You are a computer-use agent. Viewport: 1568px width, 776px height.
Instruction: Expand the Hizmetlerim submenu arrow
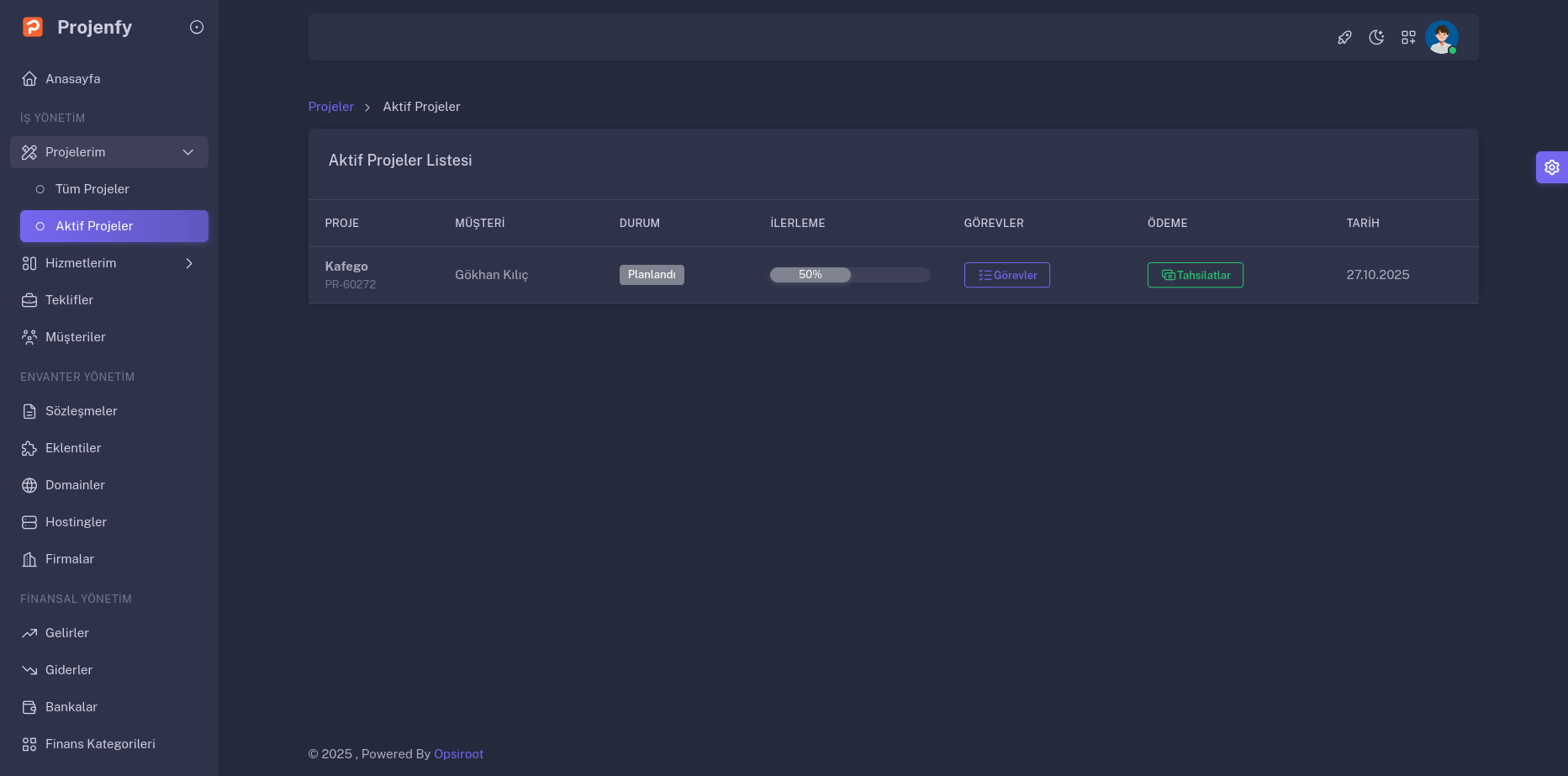coord(189,263)
